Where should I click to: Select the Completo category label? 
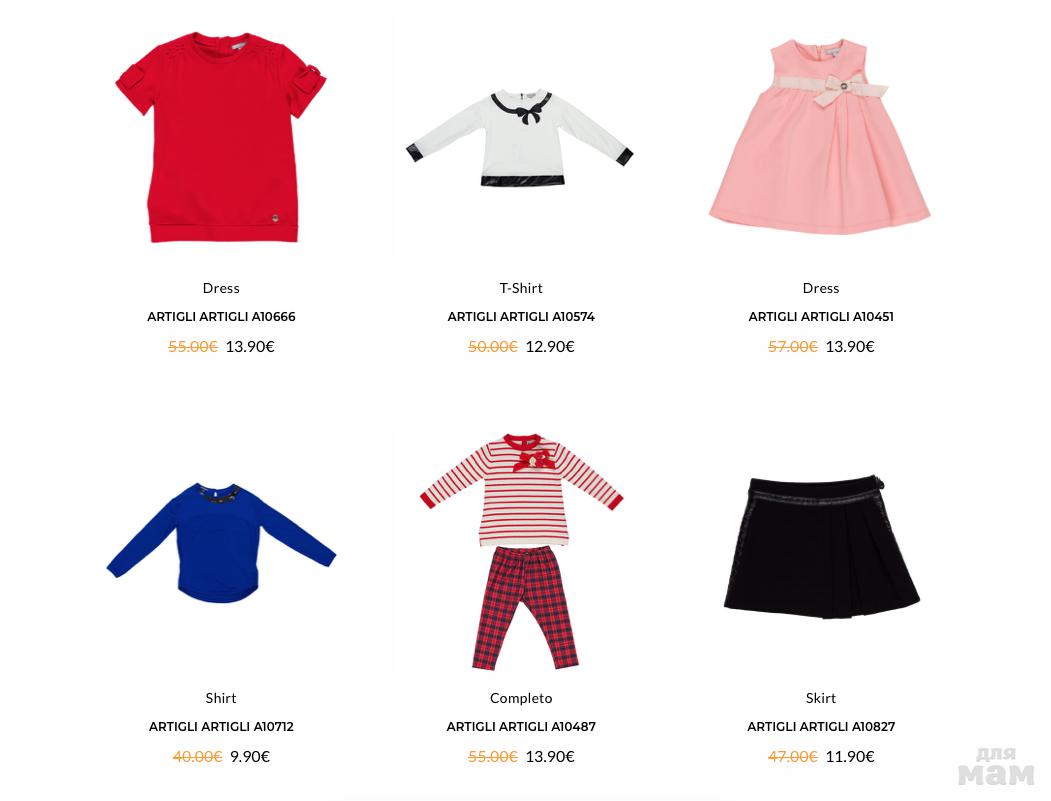(x=521, y=698)
